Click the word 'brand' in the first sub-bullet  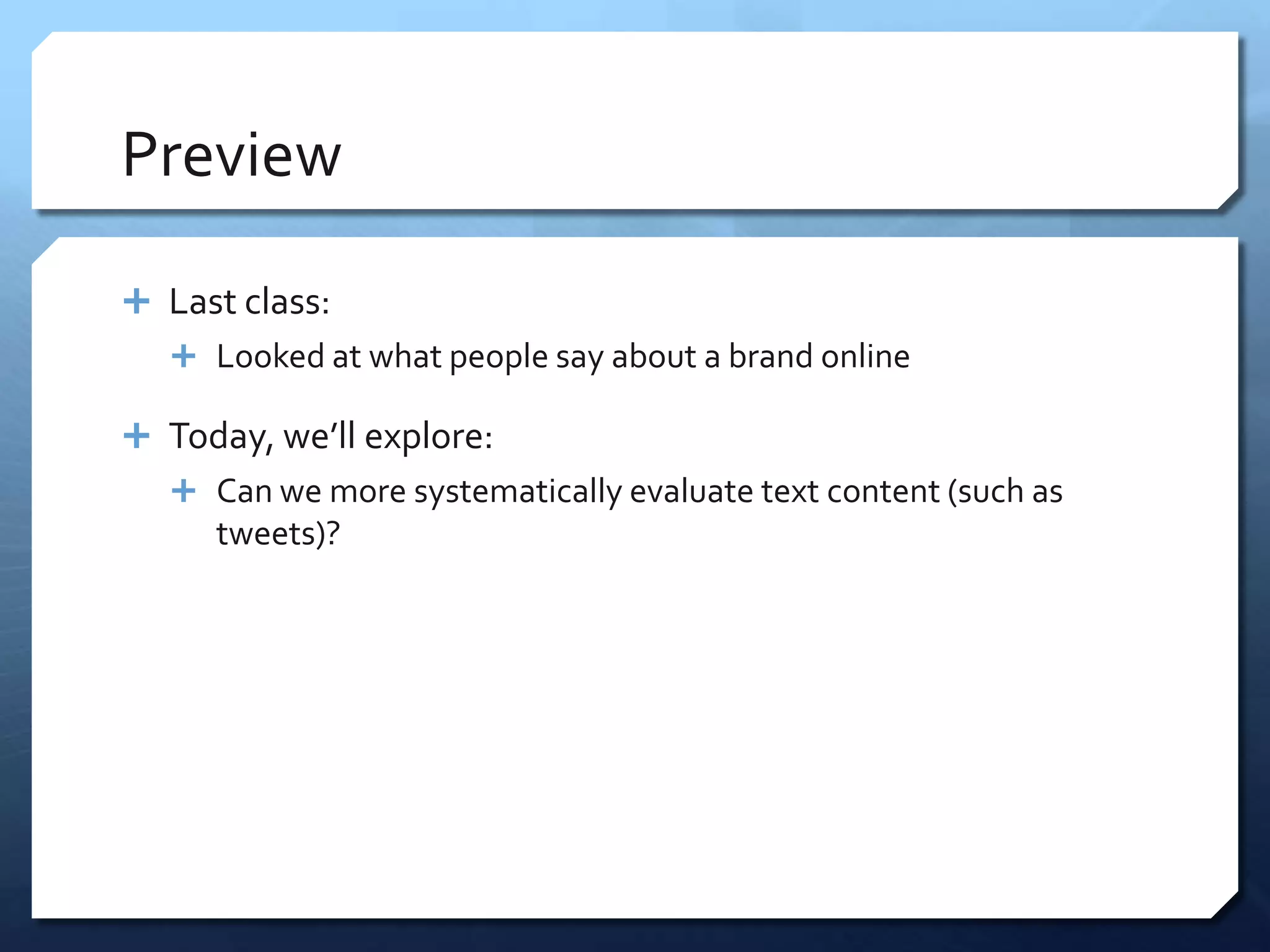[x=770, y=356]
